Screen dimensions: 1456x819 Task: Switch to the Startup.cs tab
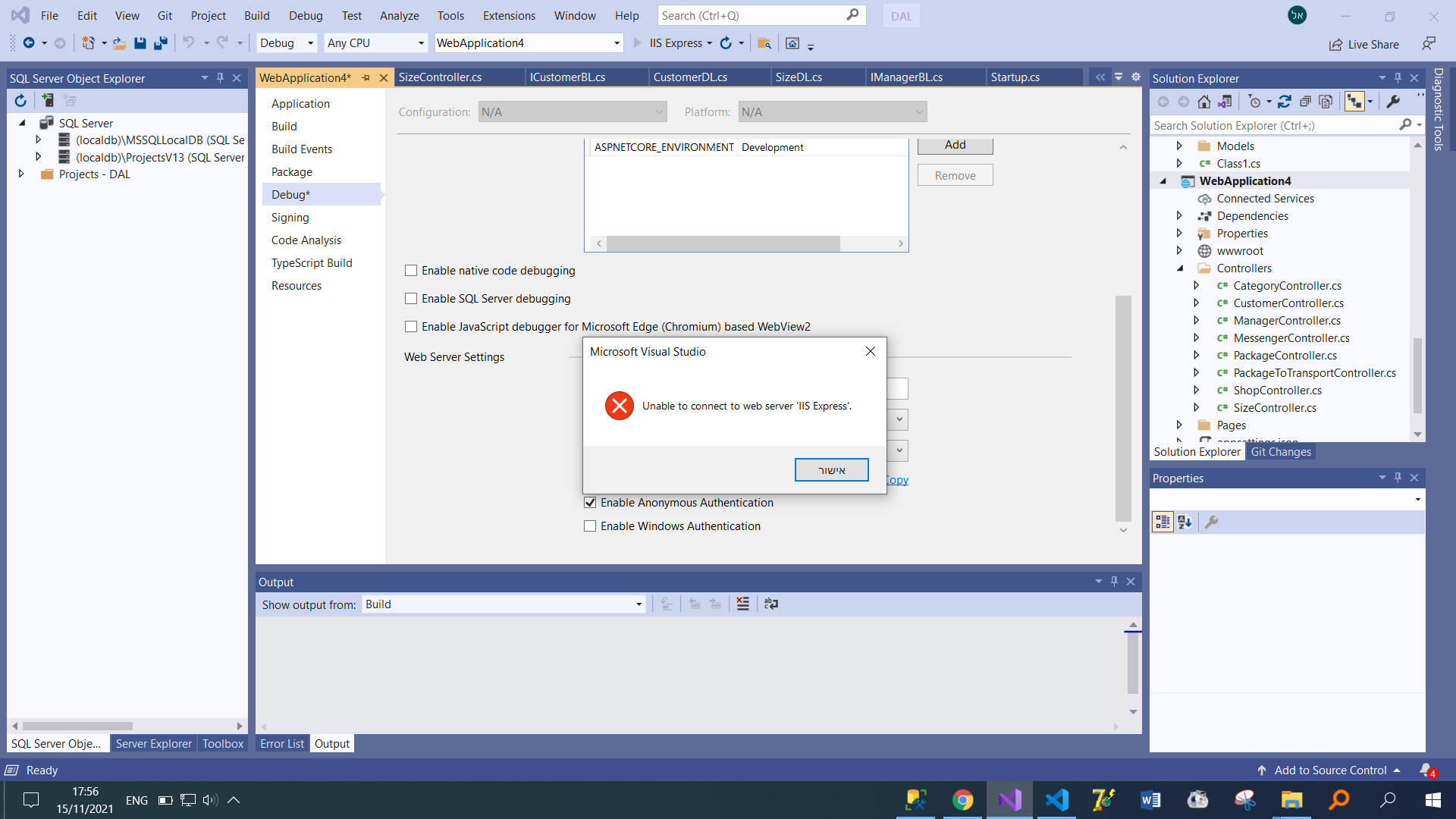(1015, 77)
